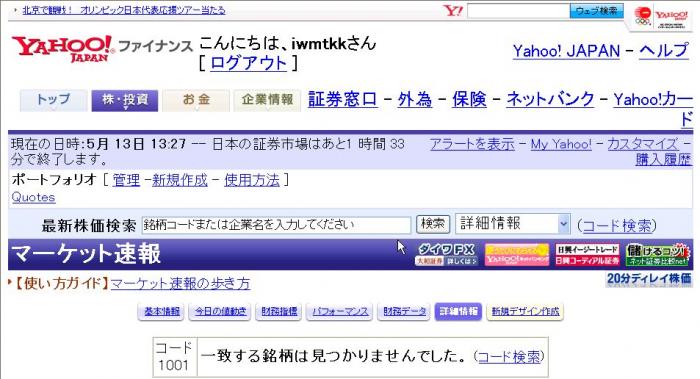Open the My Yahoo! link
This screenshot has height=379, width=700.
561,144
